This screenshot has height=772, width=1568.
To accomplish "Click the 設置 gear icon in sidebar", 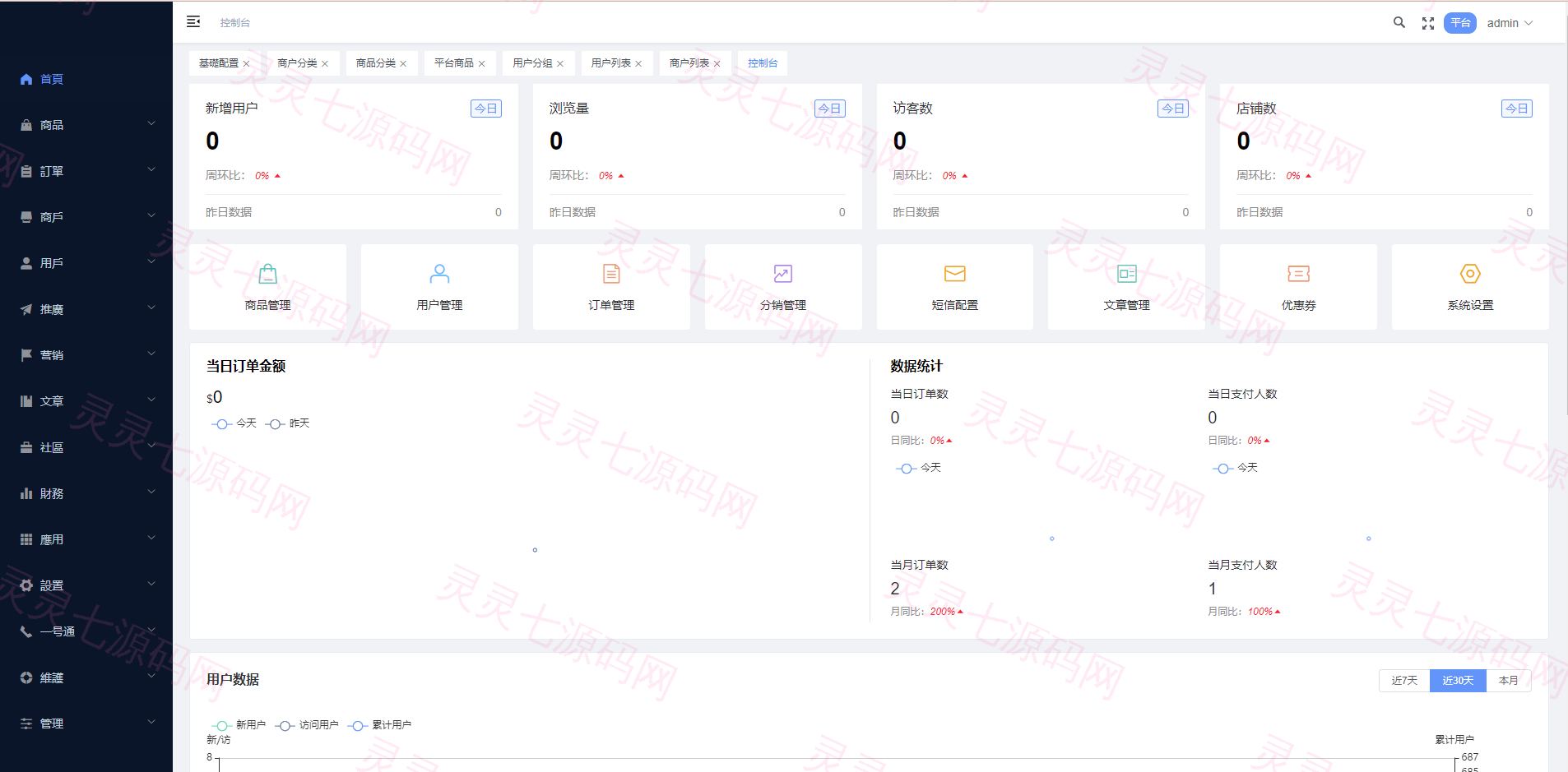I will coord(26,585).
